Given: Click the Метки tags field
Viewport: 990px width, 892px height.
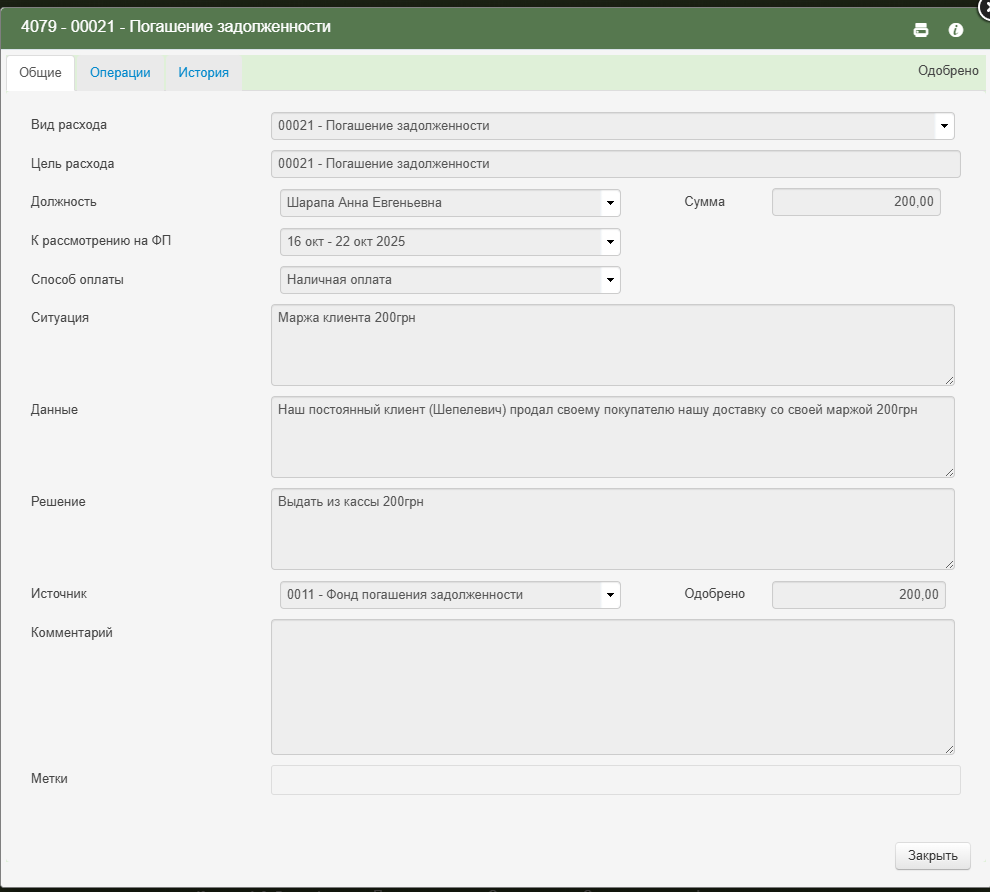Looking at the screenshot, I should click(615, 780).
